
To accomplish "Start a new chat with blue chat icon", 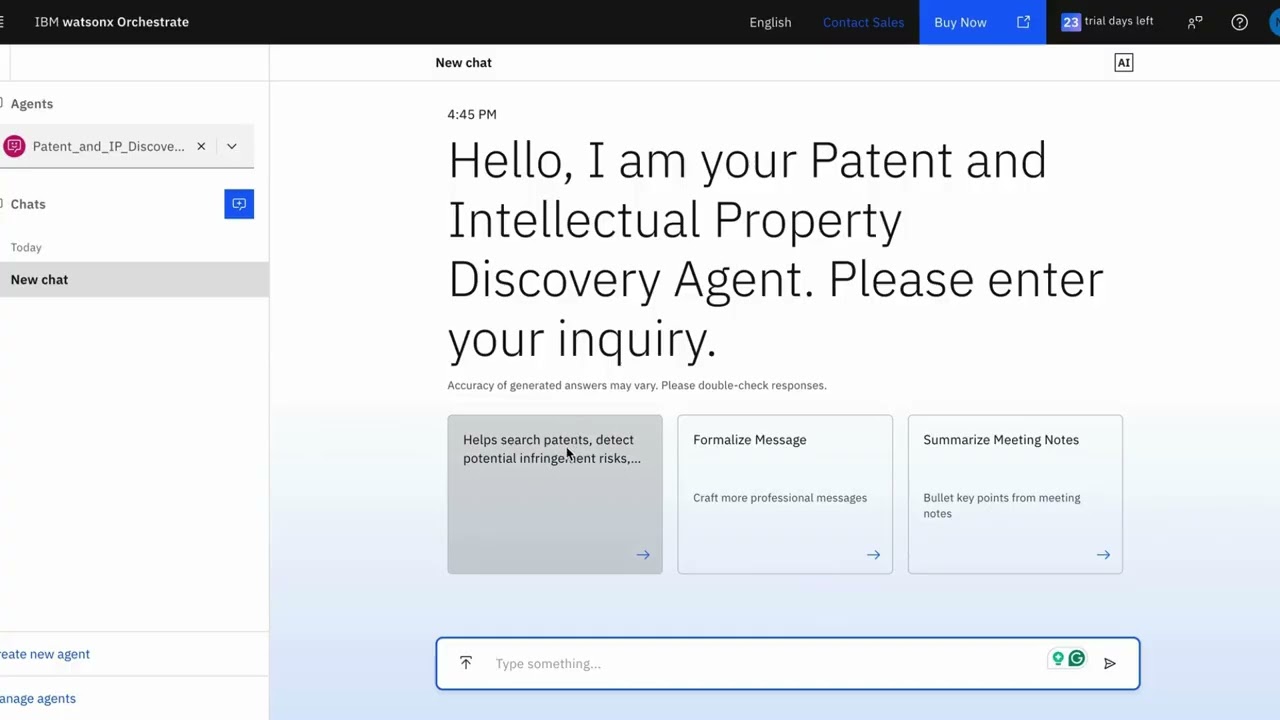I will pos(239,204).
